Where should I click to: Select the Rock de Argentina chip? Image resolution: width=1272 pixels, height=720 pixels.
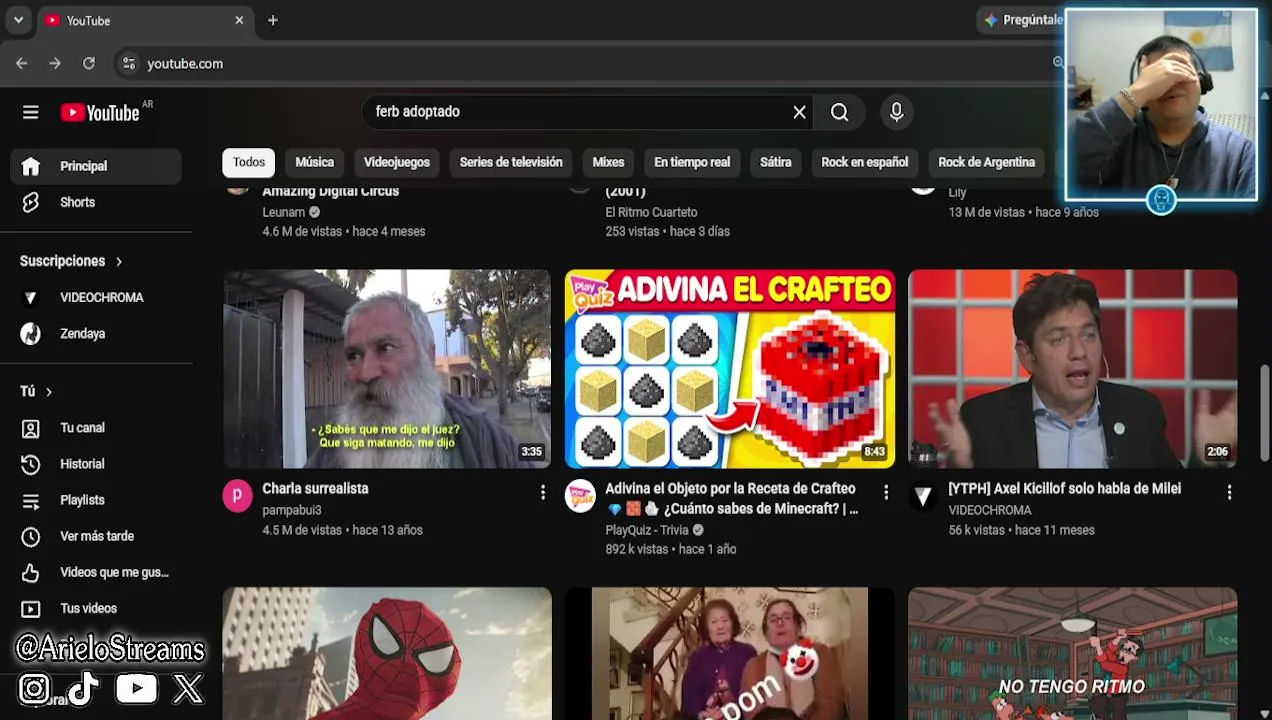point(987,162)
